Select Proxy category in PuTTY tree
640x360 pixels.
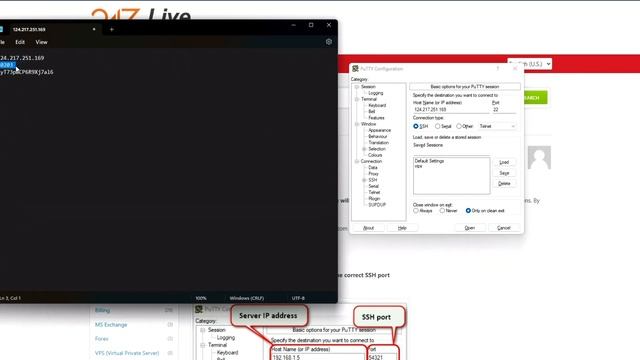click(x=373, y=173)
